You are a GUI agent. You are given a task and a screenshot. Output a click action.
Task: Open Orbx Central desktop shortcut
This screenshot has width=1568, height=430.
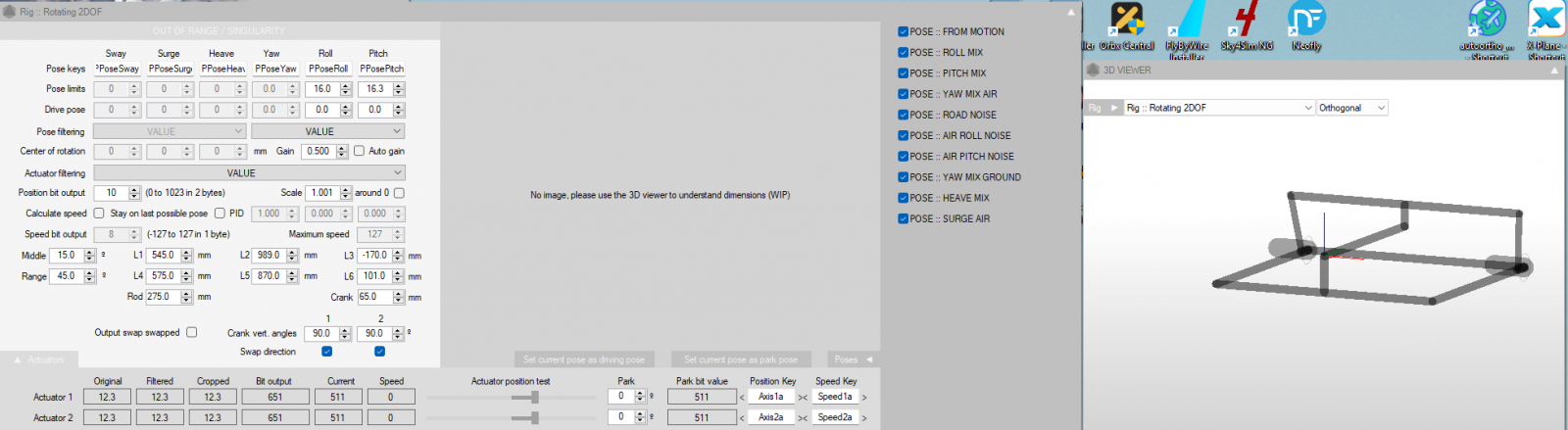(1127, 26)
